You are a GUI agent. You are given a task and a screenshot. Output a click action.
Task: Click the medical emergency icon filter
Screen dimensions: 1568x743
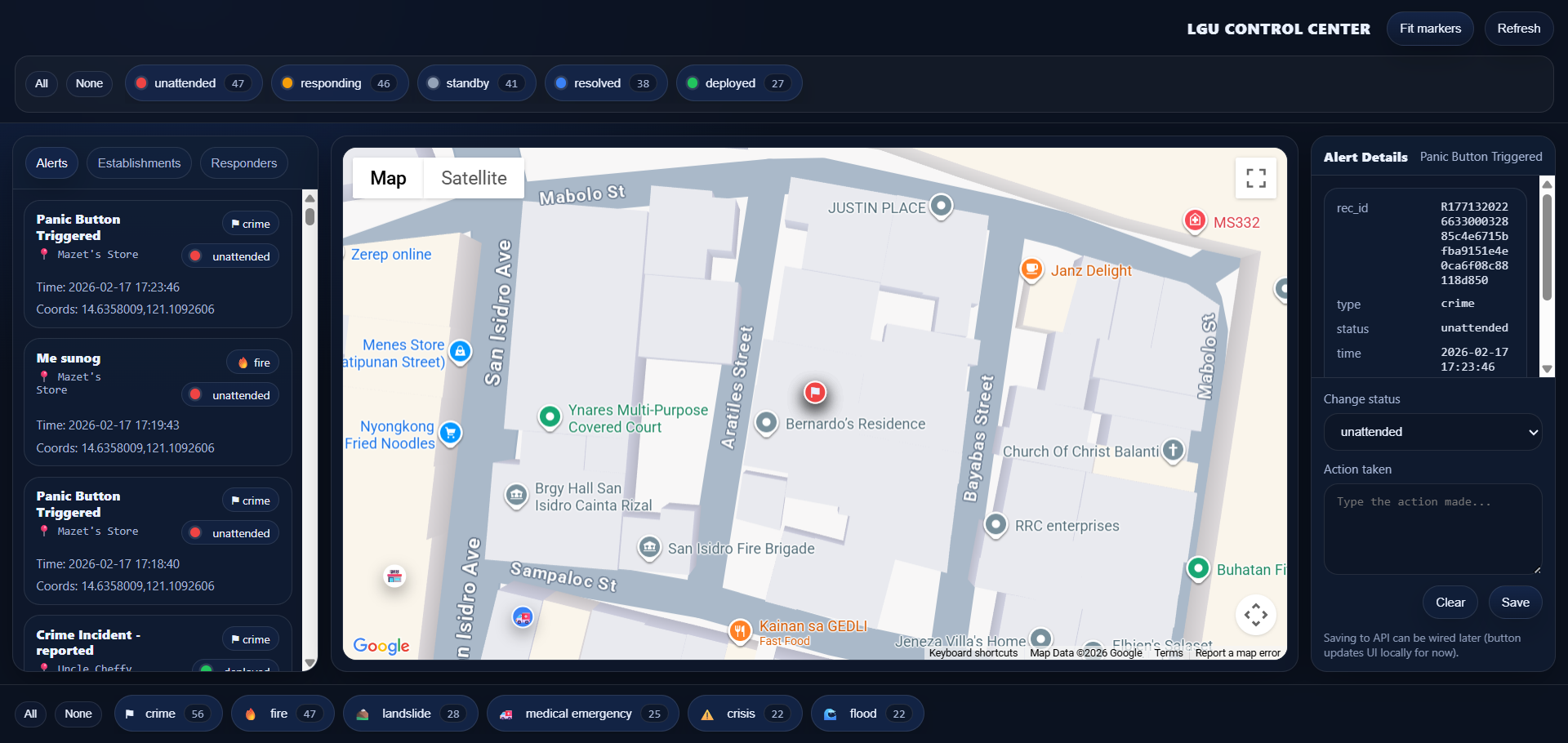506,713
